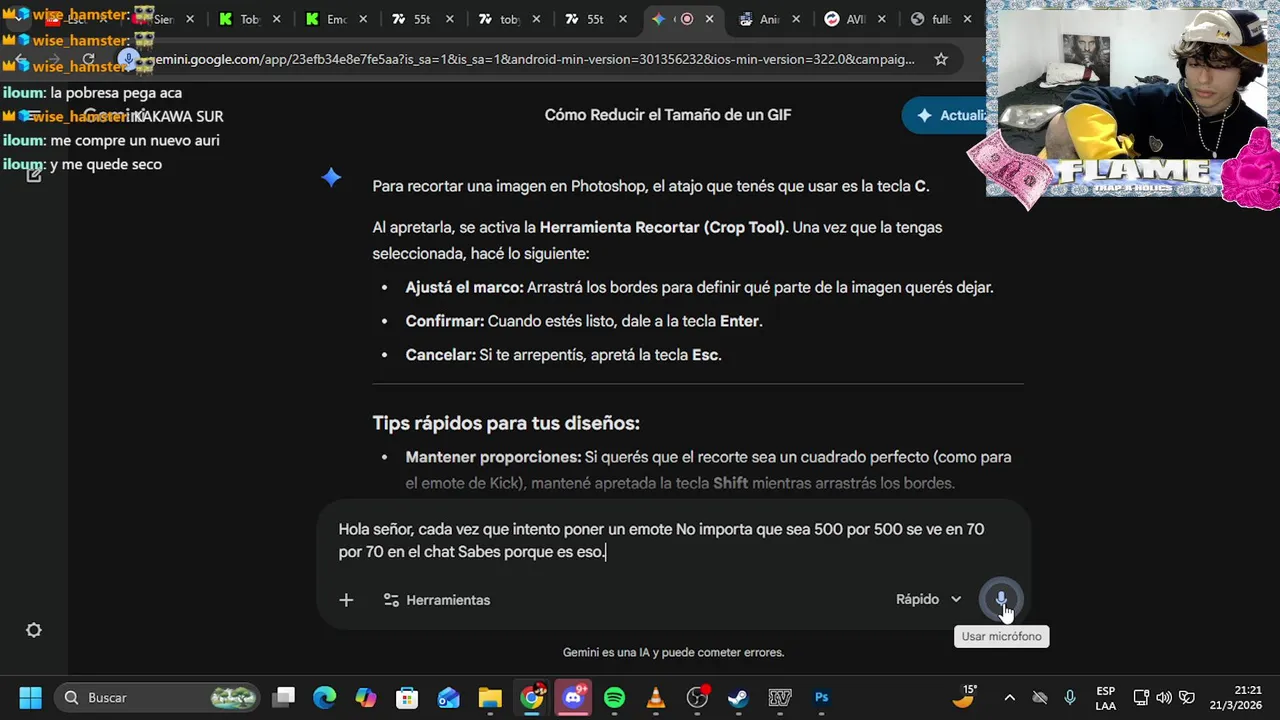The height and width of the screenshot is (720, 1280).
Task: Open Task View from the taskbar
Action: [285, 697]
